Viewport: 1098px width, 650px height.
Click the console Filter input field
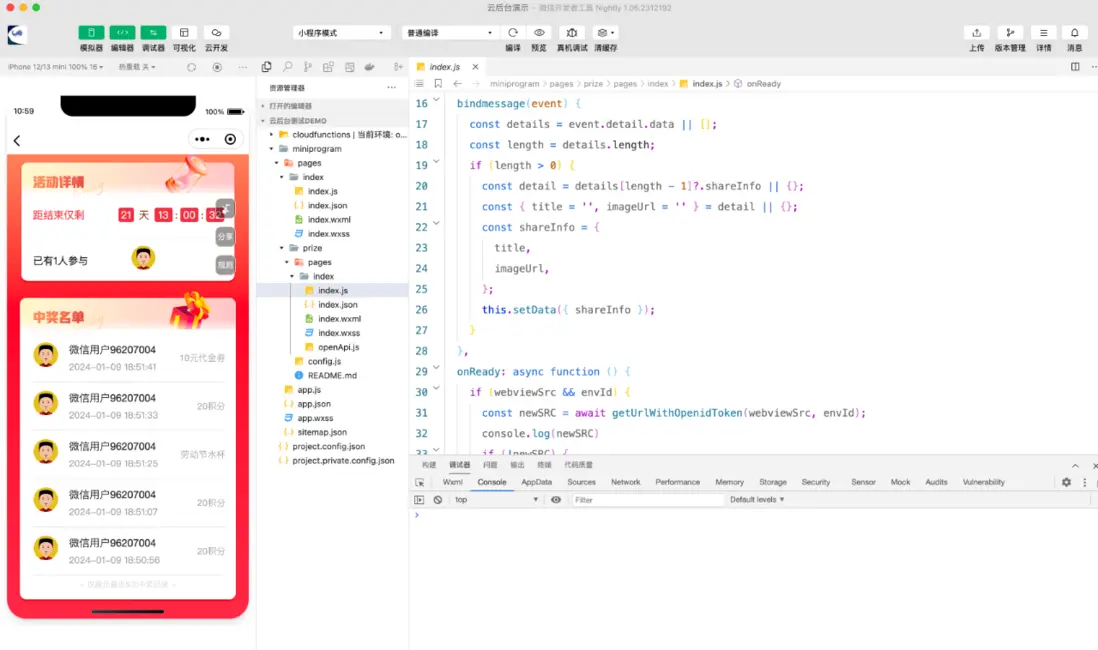[646, 500]
